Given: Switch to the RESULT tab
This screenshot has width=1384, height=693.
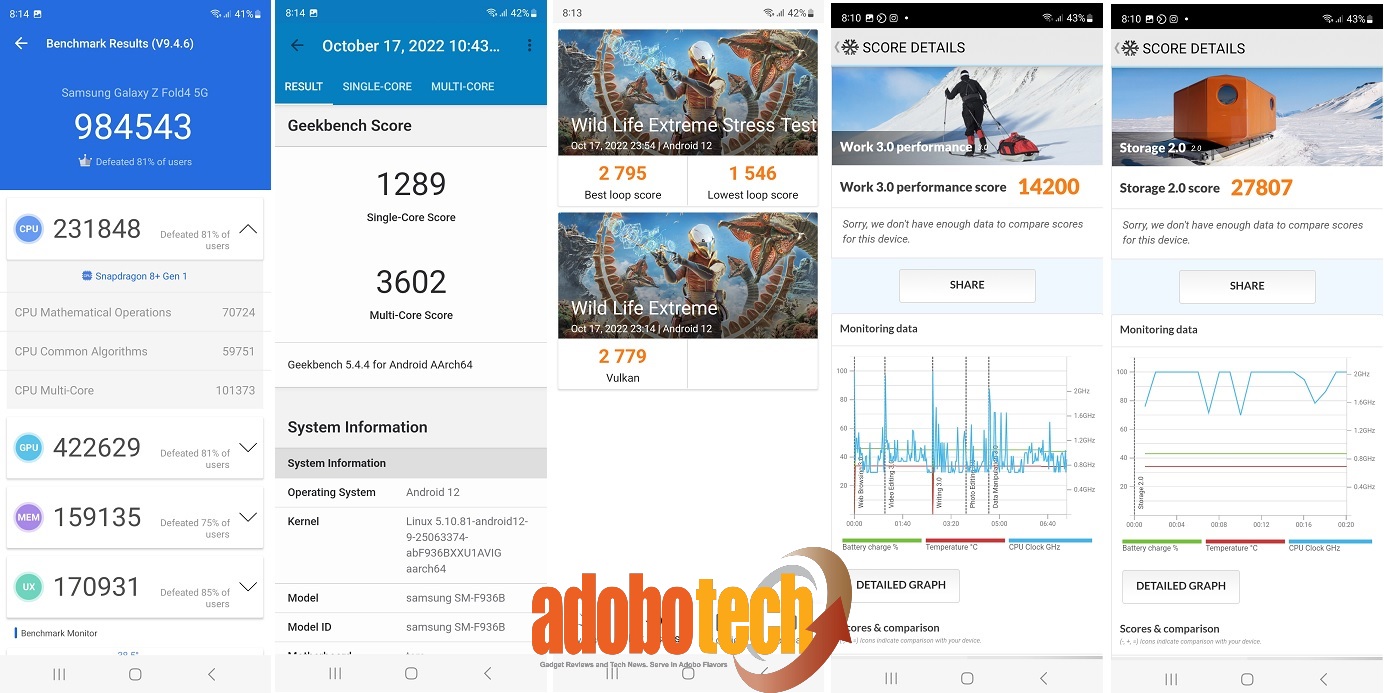Looking at the screenshot, I should pyautogui.click(x=303, y=87).
